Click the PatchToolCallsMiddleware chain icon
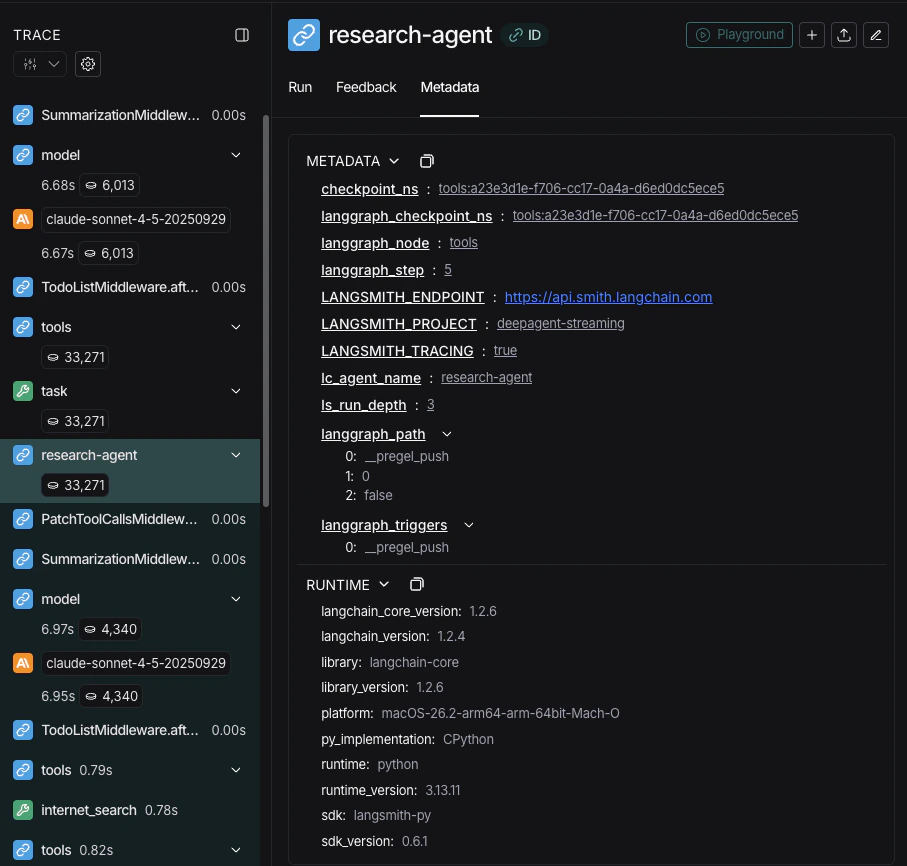Viewport: 907px width, 866px height. click(x=23, y=519)
